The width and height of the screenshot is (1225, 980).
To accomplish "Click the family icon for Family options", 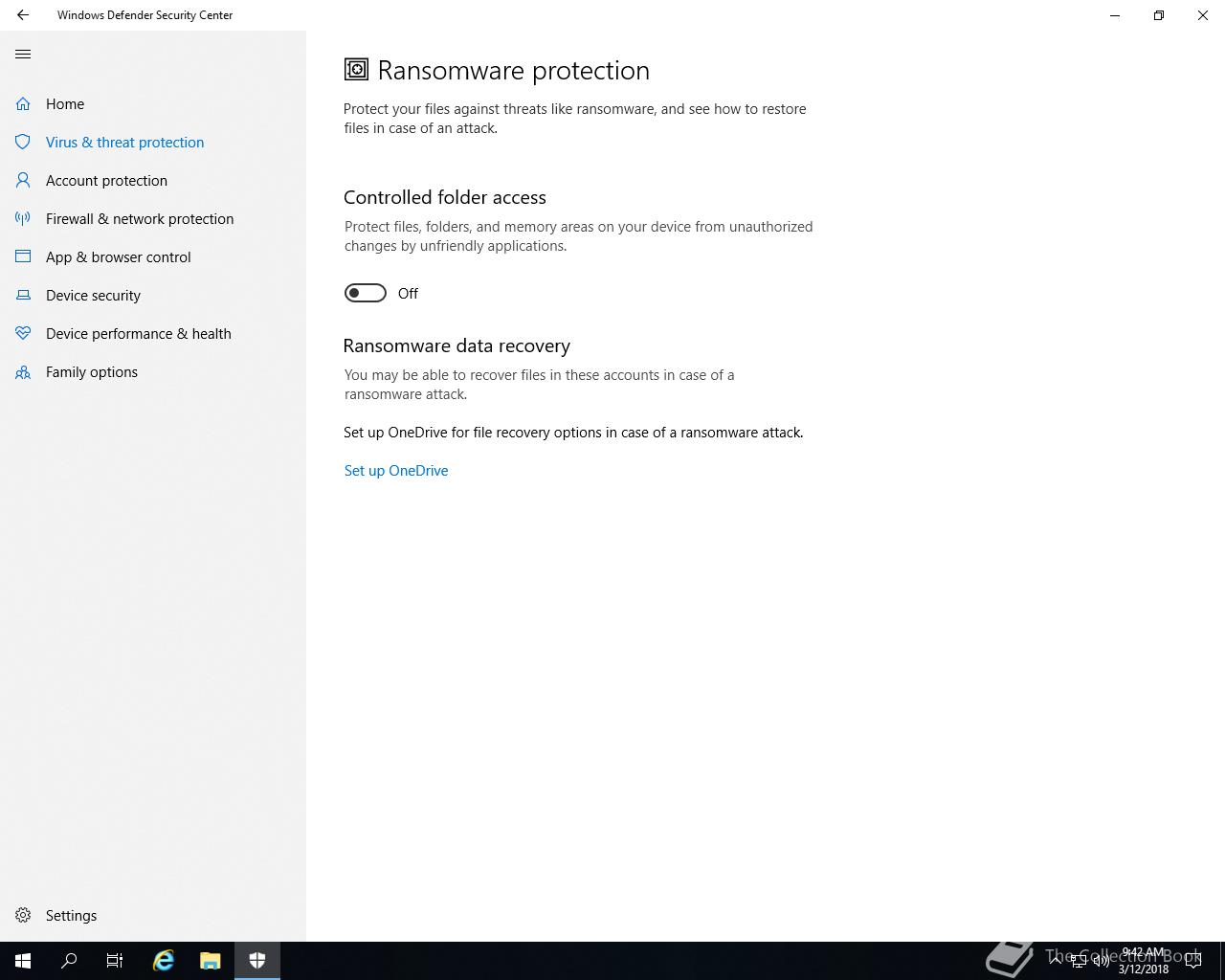I will pyautogui.click(x=23, y=371).
